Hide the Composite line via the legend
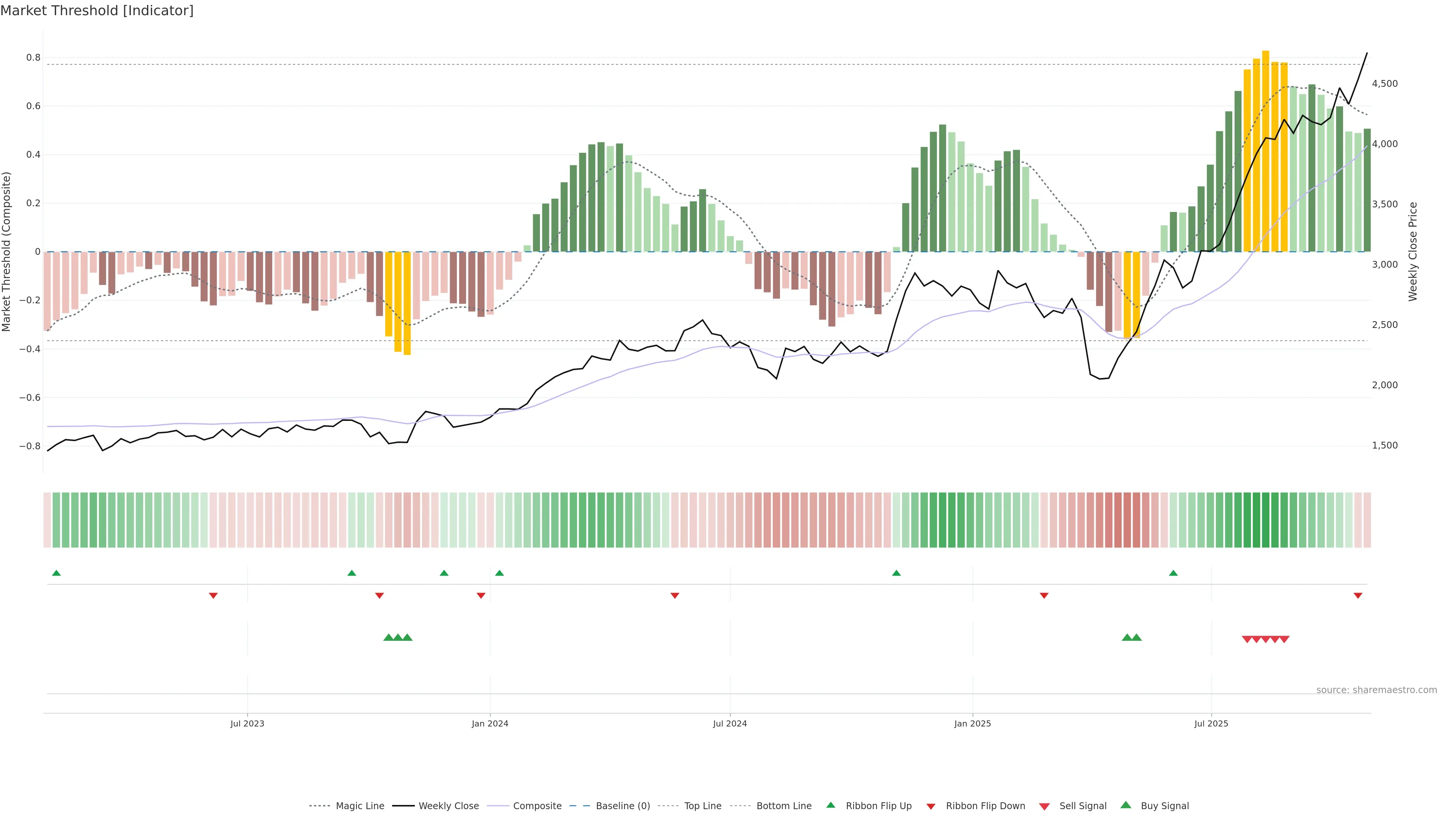This screenshot has width=1456, height=819. tap(537, 806)
